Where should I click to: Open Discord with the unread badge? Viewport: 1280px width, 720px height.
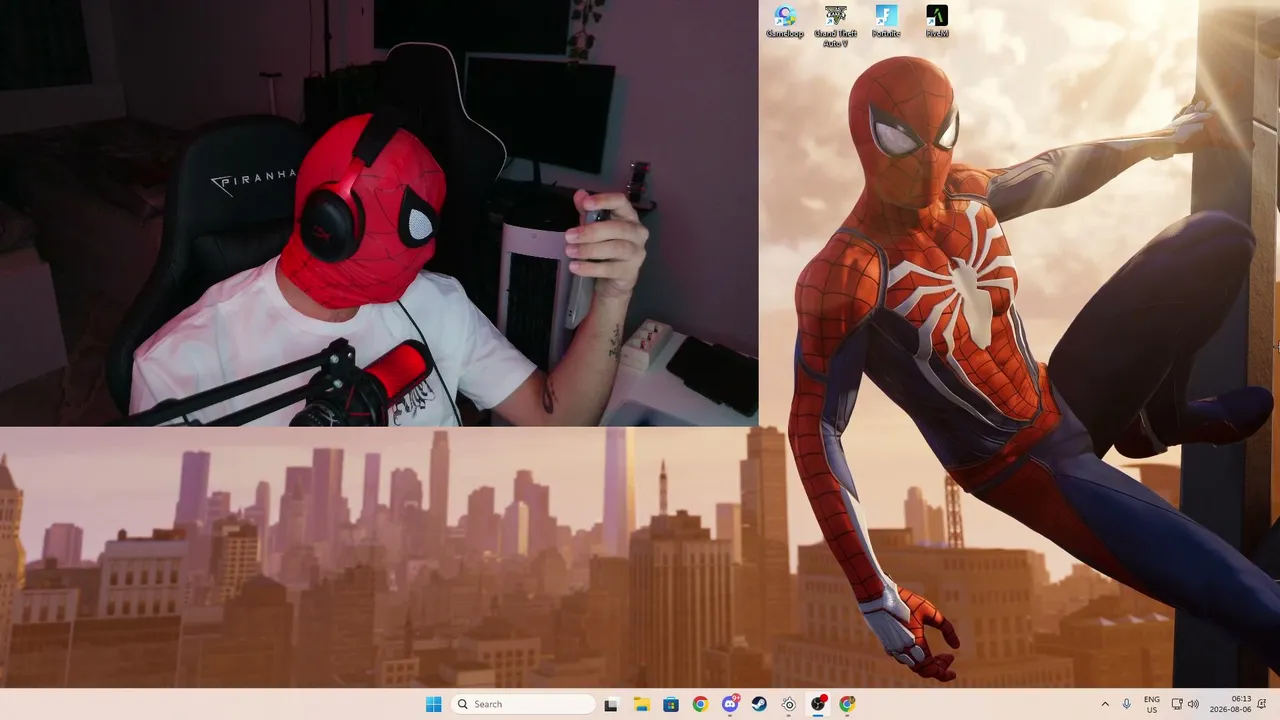(730, 704)
